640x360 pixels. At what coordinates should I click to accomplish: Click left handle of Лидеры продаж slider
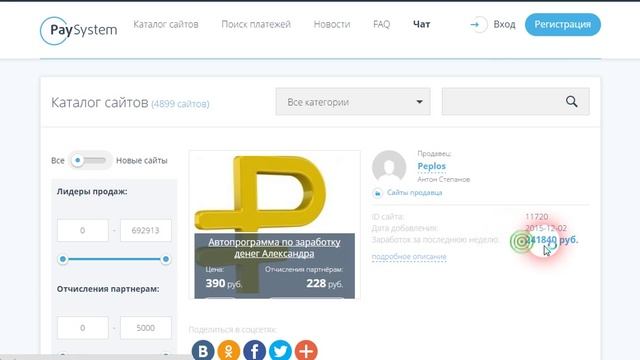click(63, 259)
